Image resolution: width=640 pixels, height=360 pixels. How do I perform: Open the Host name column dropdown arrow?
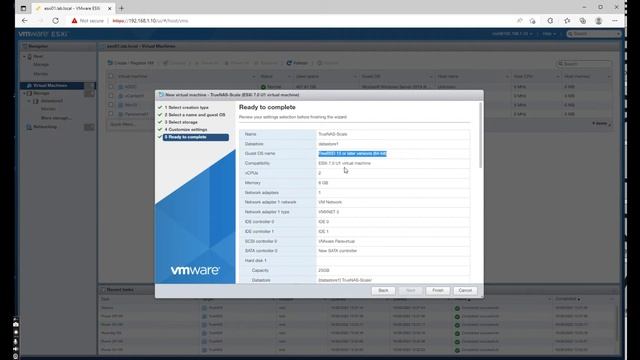click(x=507, y=77)
